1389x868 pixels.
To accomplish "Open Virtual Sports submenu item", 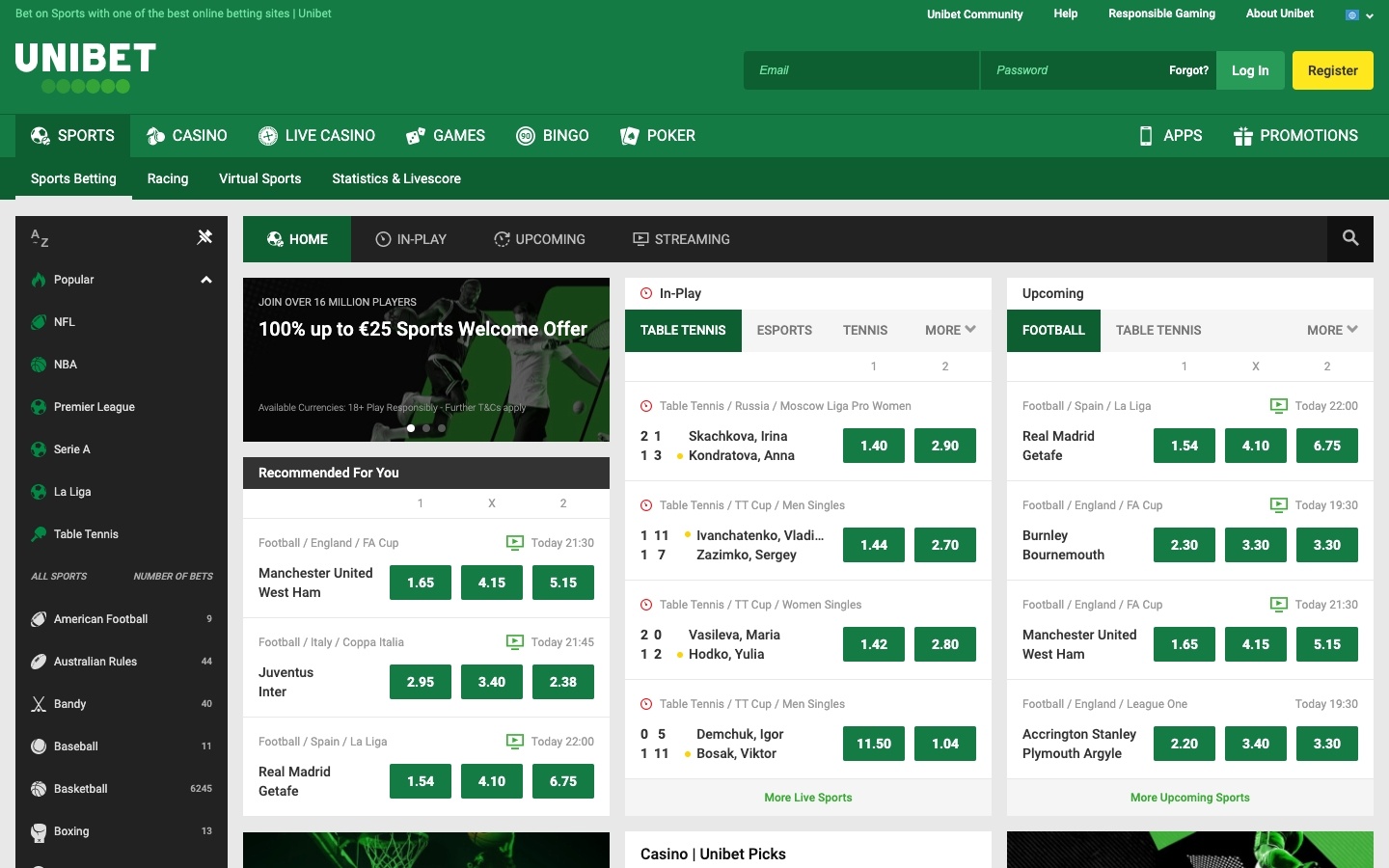I will [260, 178].
